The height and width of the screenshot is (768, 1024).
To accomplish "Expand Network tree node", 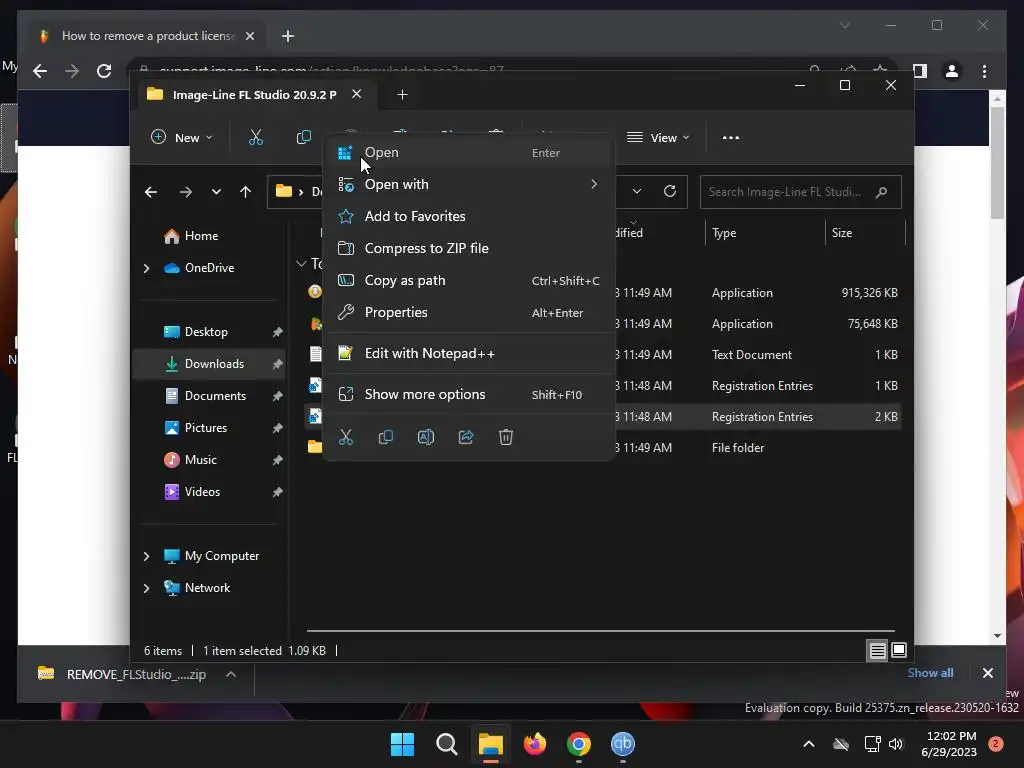I will point(146,588).
